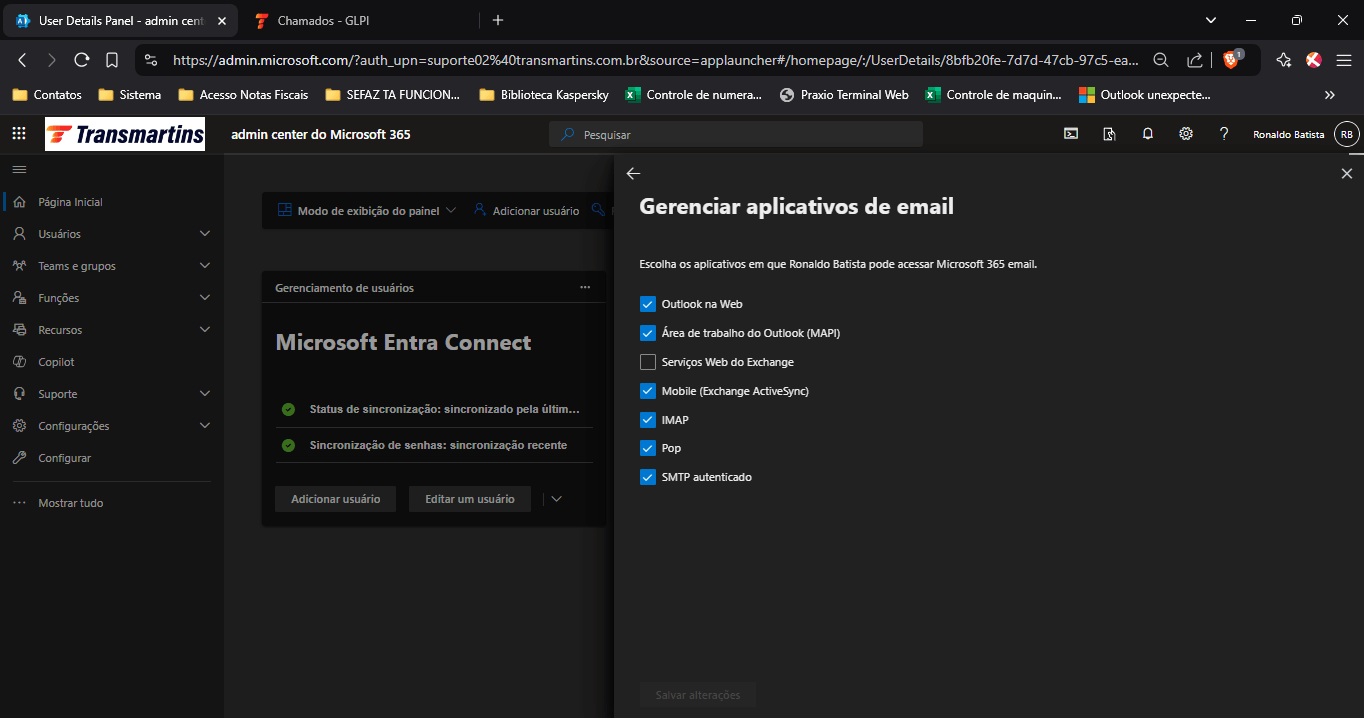
Task: Select the User Details Panel tab
Action: point(120,20)
